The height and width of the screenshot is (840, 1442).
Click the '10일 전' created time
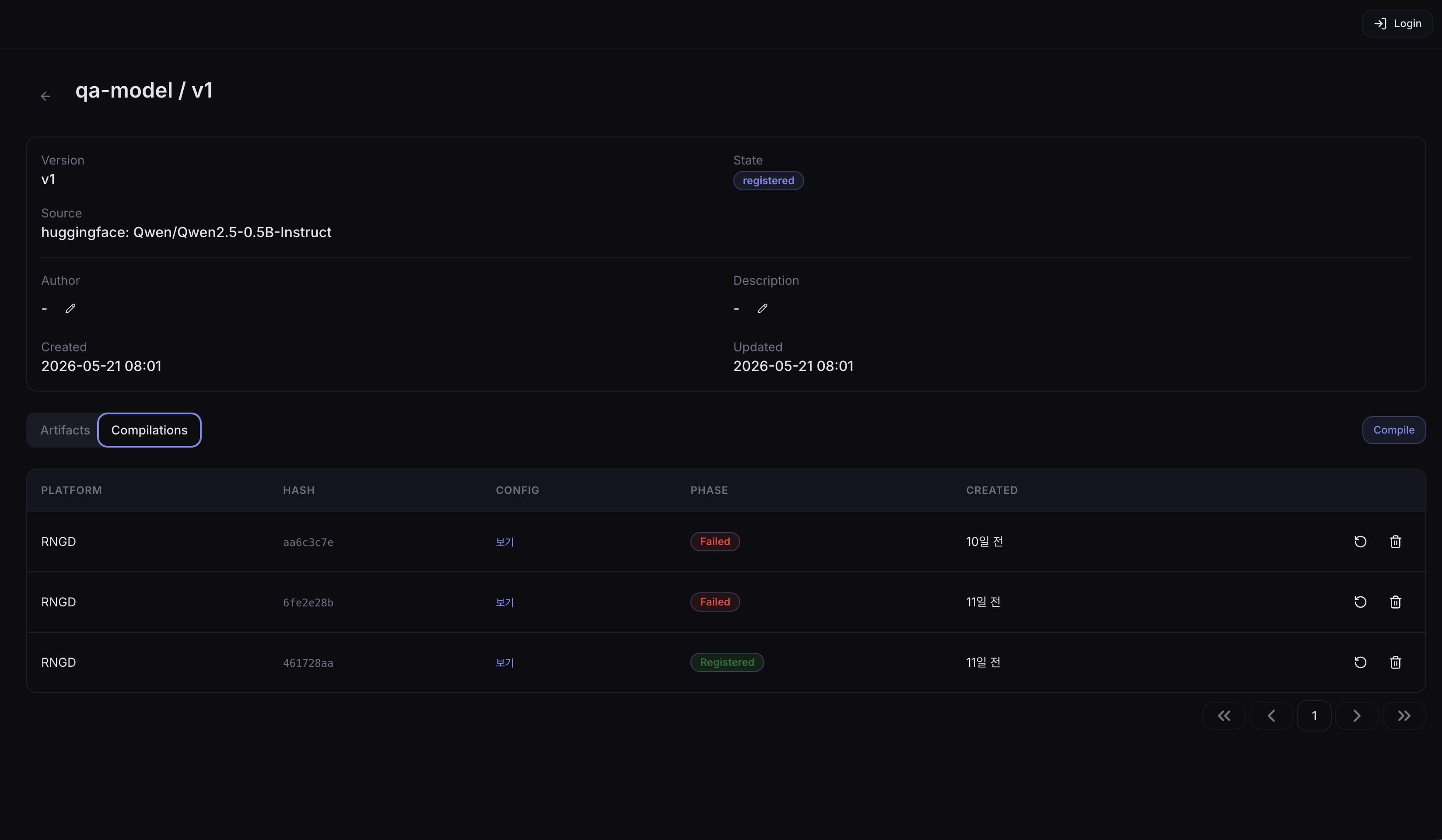984,541
